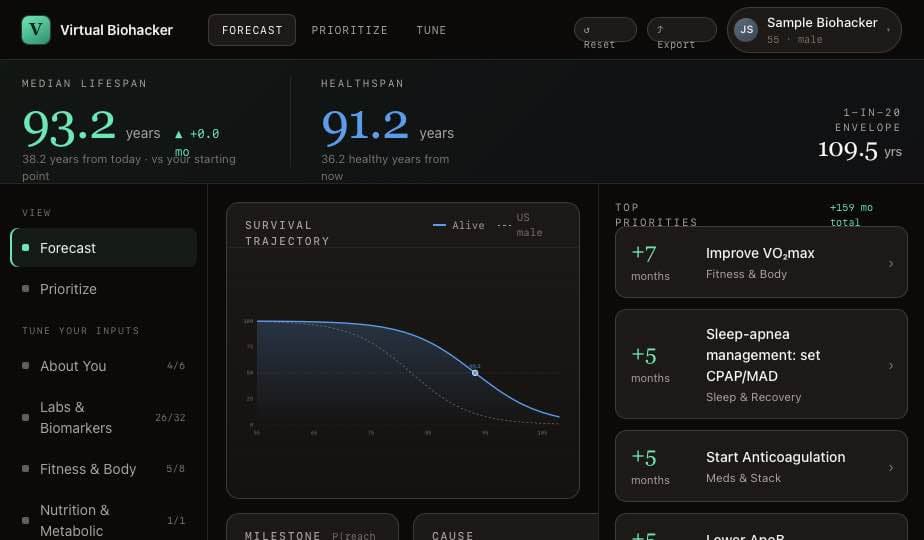Image resolution: width=924 pixels, height=540 pixels.
Task: Click the 91.2 healthspan value
Action: 365,126
